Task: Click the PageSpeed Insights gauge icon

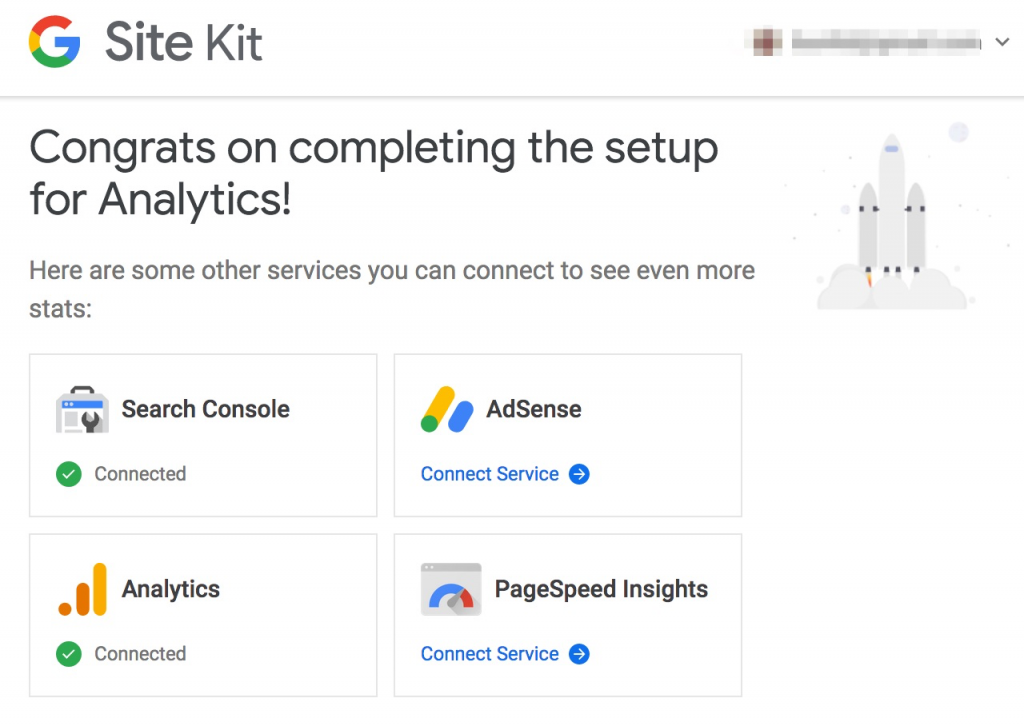Action: click(x=451, y=590)
